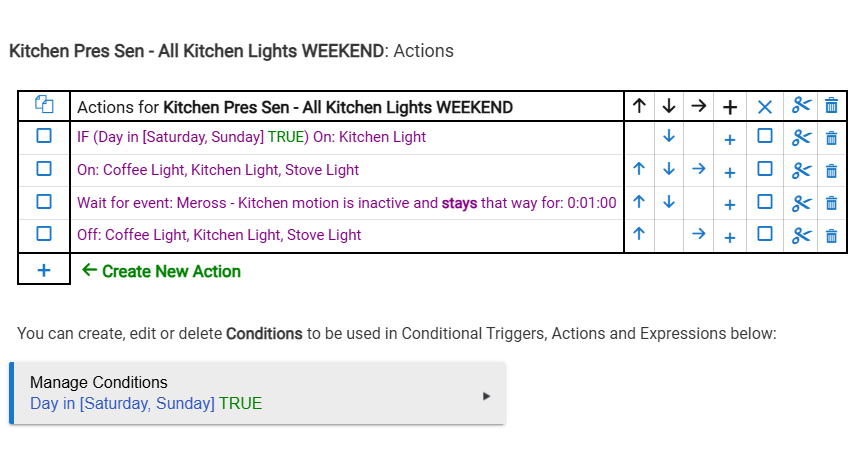Check the right-side checkbox on the On: Coffee Light row
The image size is (856, 451).
tap(765, 170)
